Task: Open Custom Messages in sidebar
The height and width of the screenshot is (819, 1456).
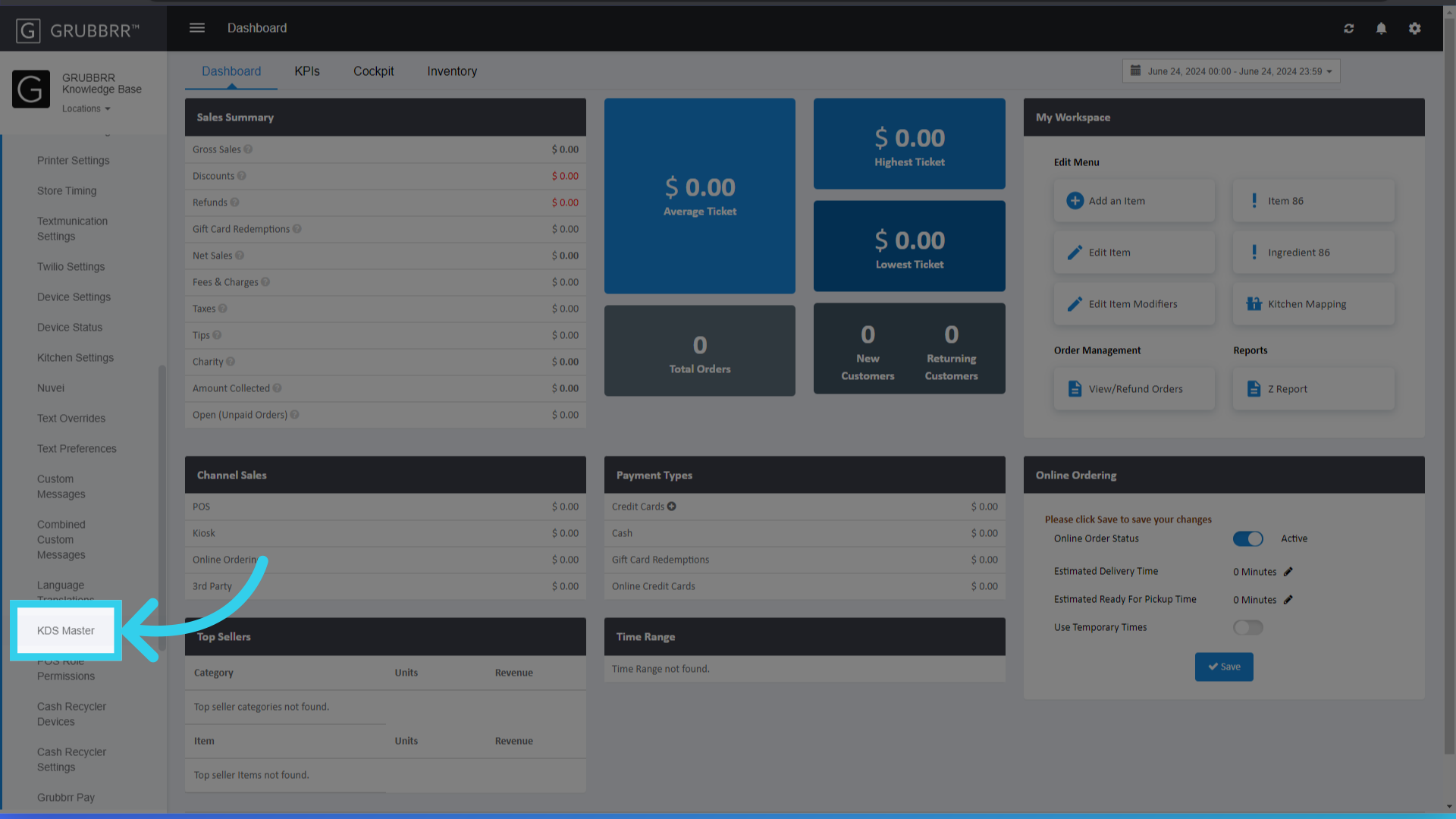Action: (61, 487)
